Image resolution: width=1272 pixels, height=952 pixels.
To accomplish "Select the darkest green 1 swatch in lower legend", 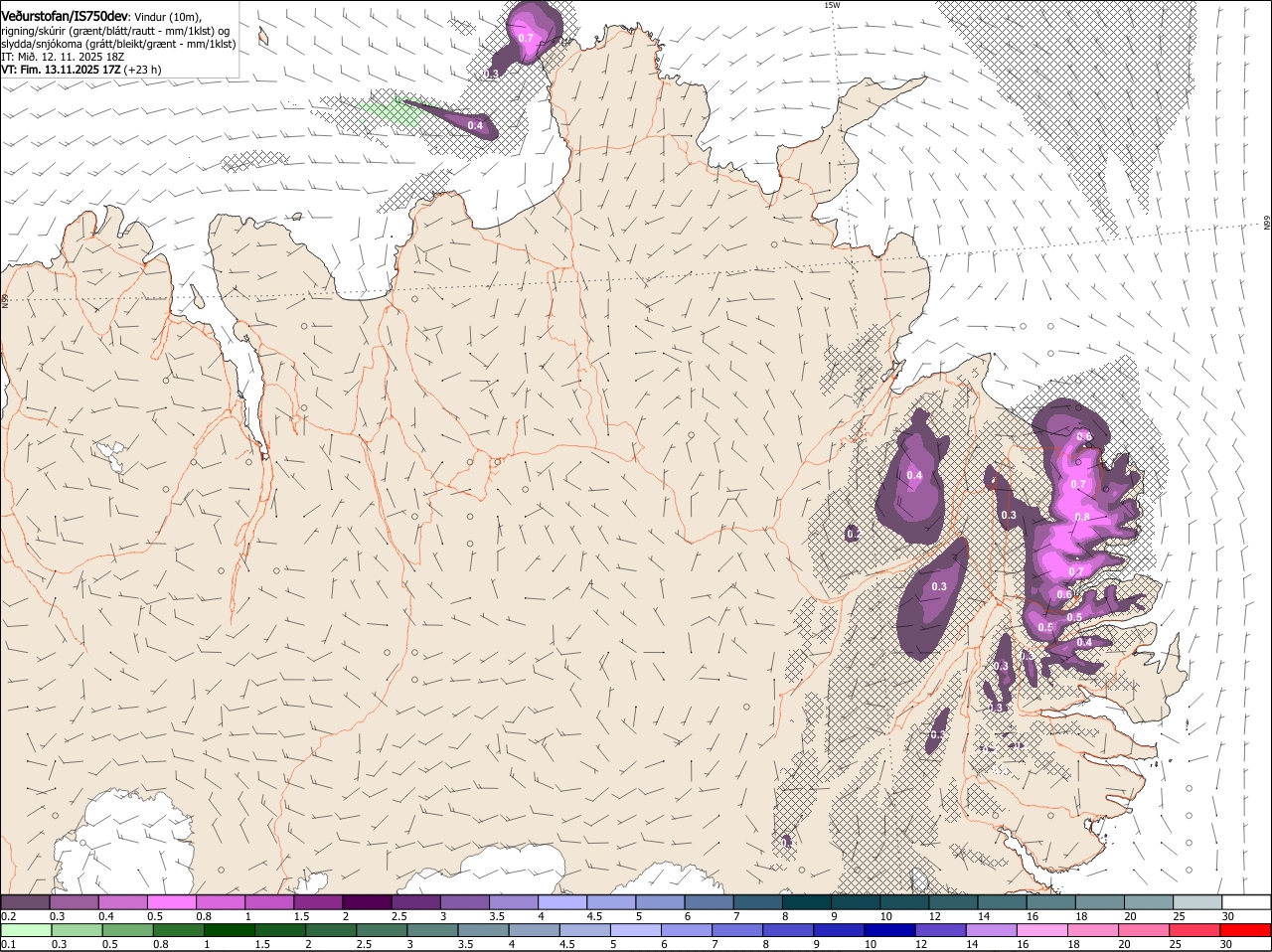I will 229,930.
